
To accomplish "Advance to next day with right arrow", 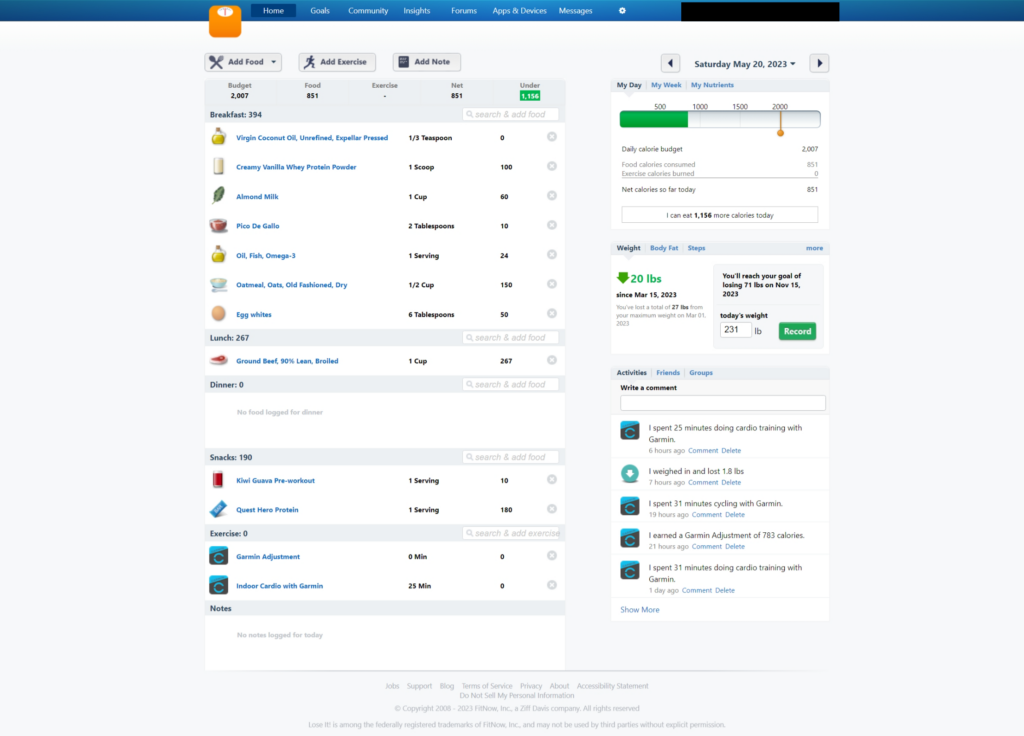I will click(819, 64).
